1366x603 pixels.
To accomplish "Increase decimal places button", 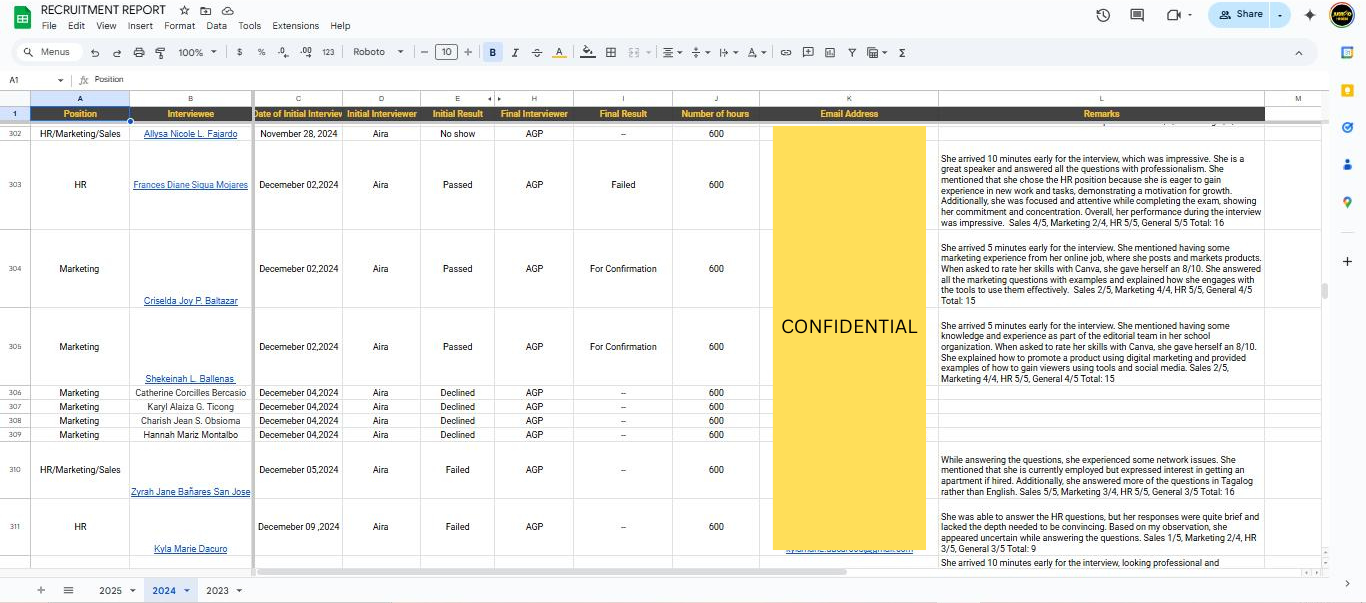I will 306,52.
